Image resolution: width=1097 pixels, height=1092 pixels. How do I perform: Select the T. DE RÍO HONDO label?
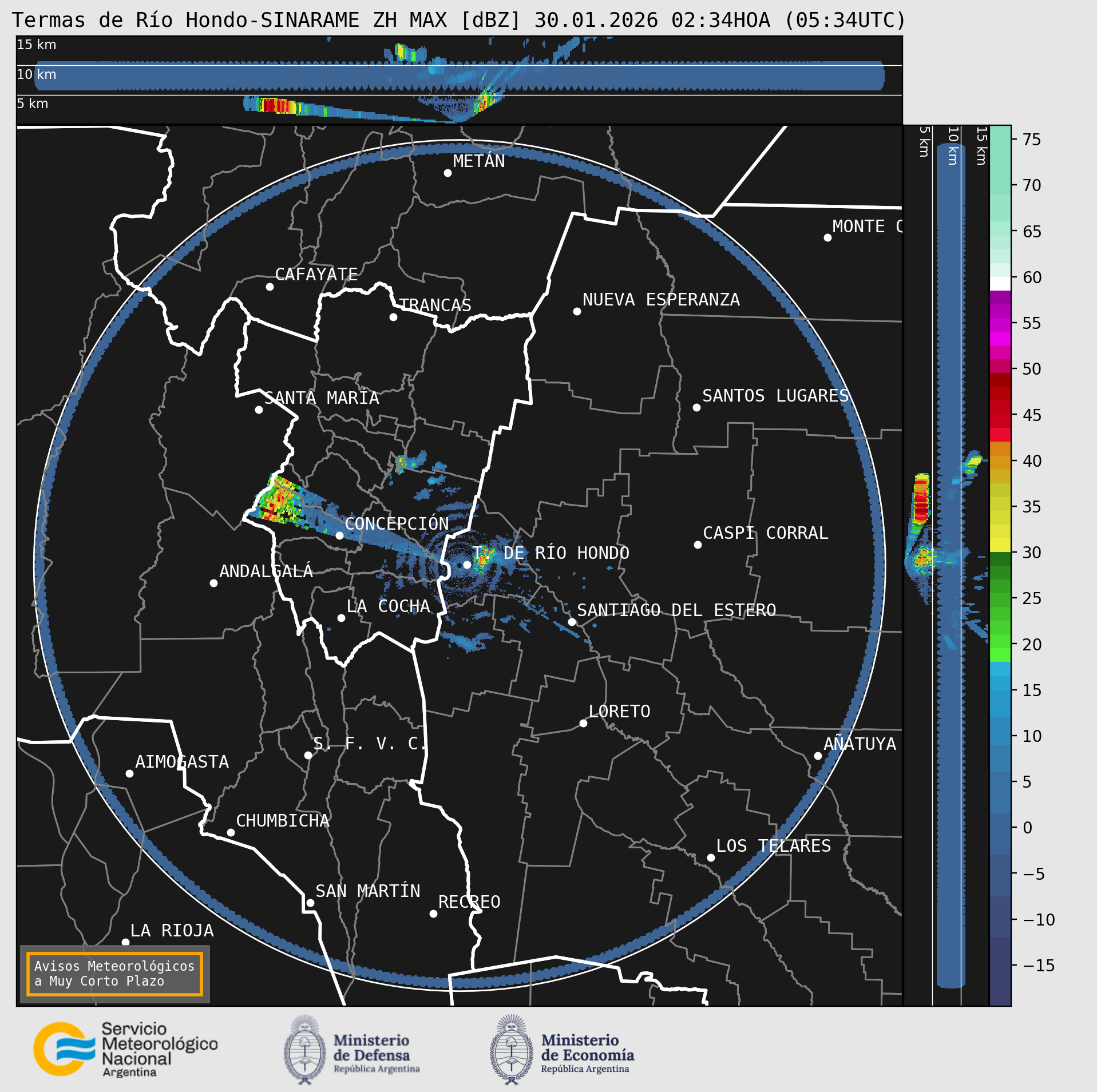[551, 553]
